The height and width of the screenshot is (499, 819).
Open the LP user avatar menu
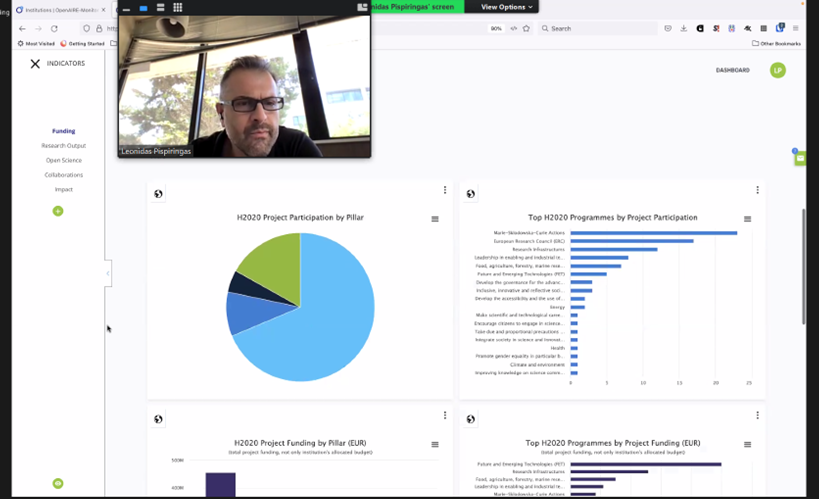coord(778,70)
